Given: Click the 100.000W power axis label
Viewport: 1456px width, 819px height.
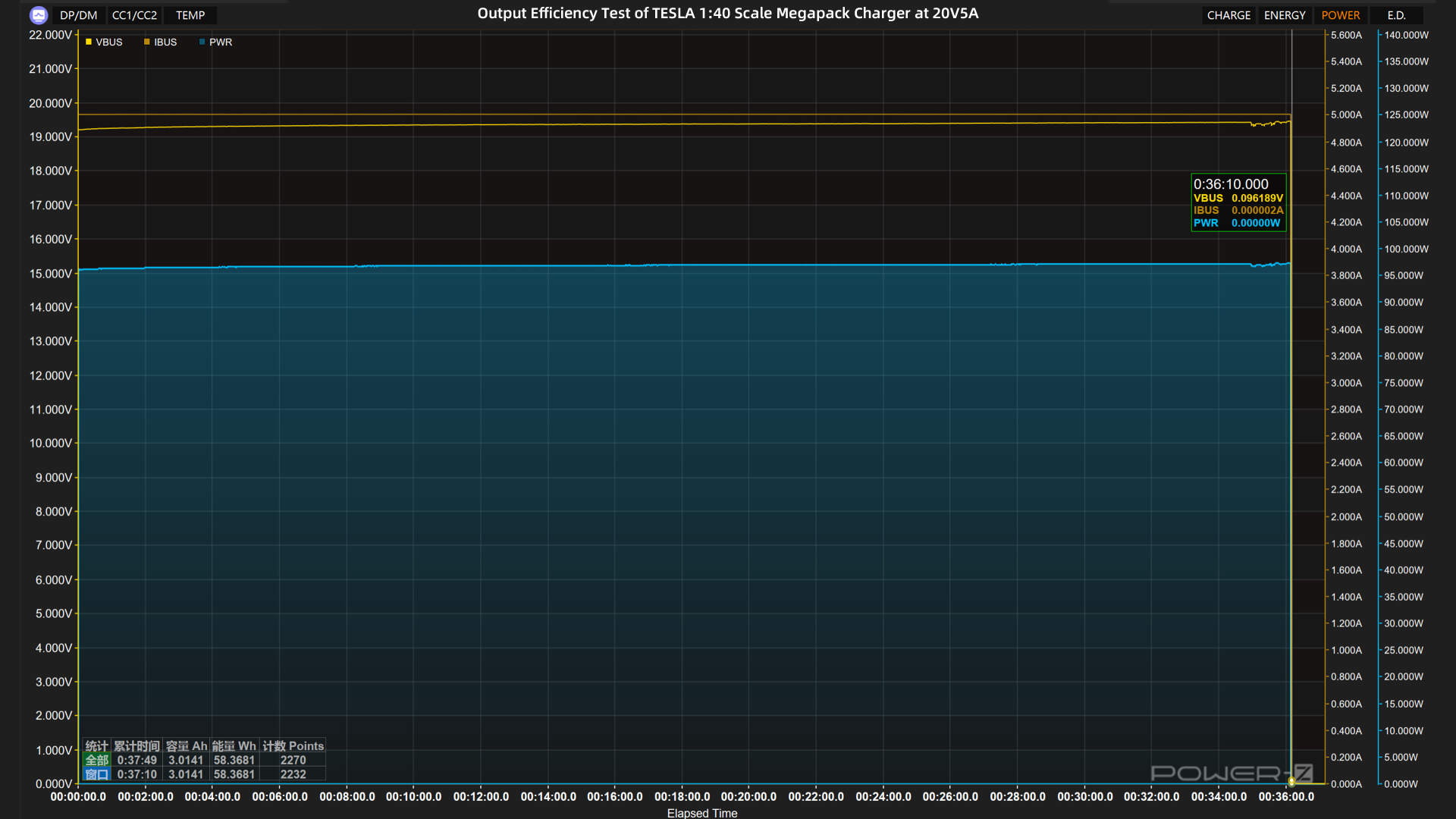Looking at the screenshot, I should pos(1406,249).
